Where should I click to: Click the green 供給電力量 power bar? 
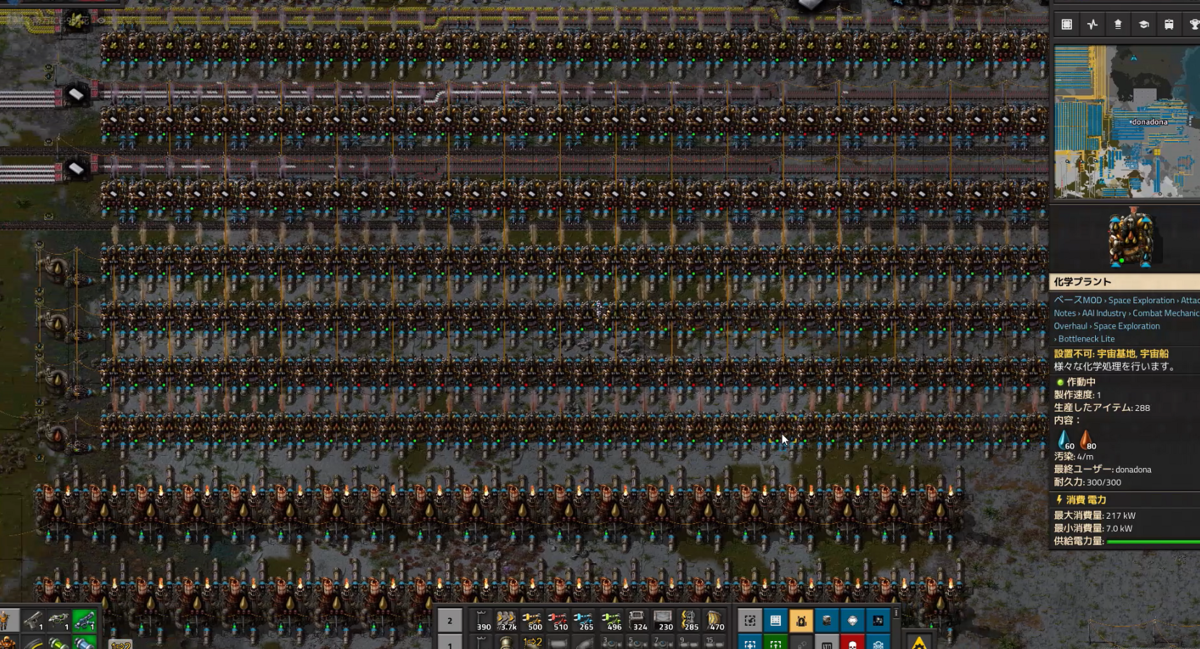pyautogui.click(x=1153, y=541)
